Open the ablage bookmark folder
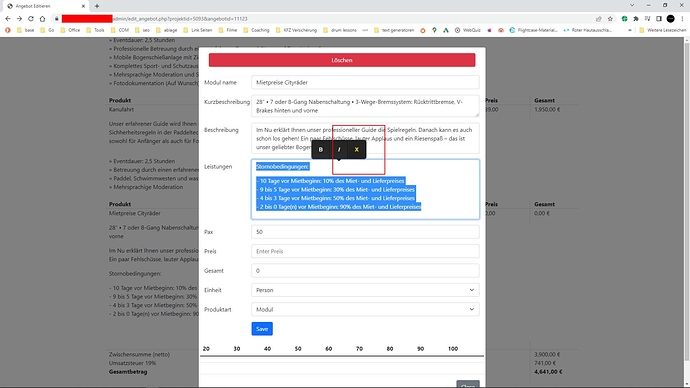The height and width of the screenshot is (388, 690). pos(166,30)
